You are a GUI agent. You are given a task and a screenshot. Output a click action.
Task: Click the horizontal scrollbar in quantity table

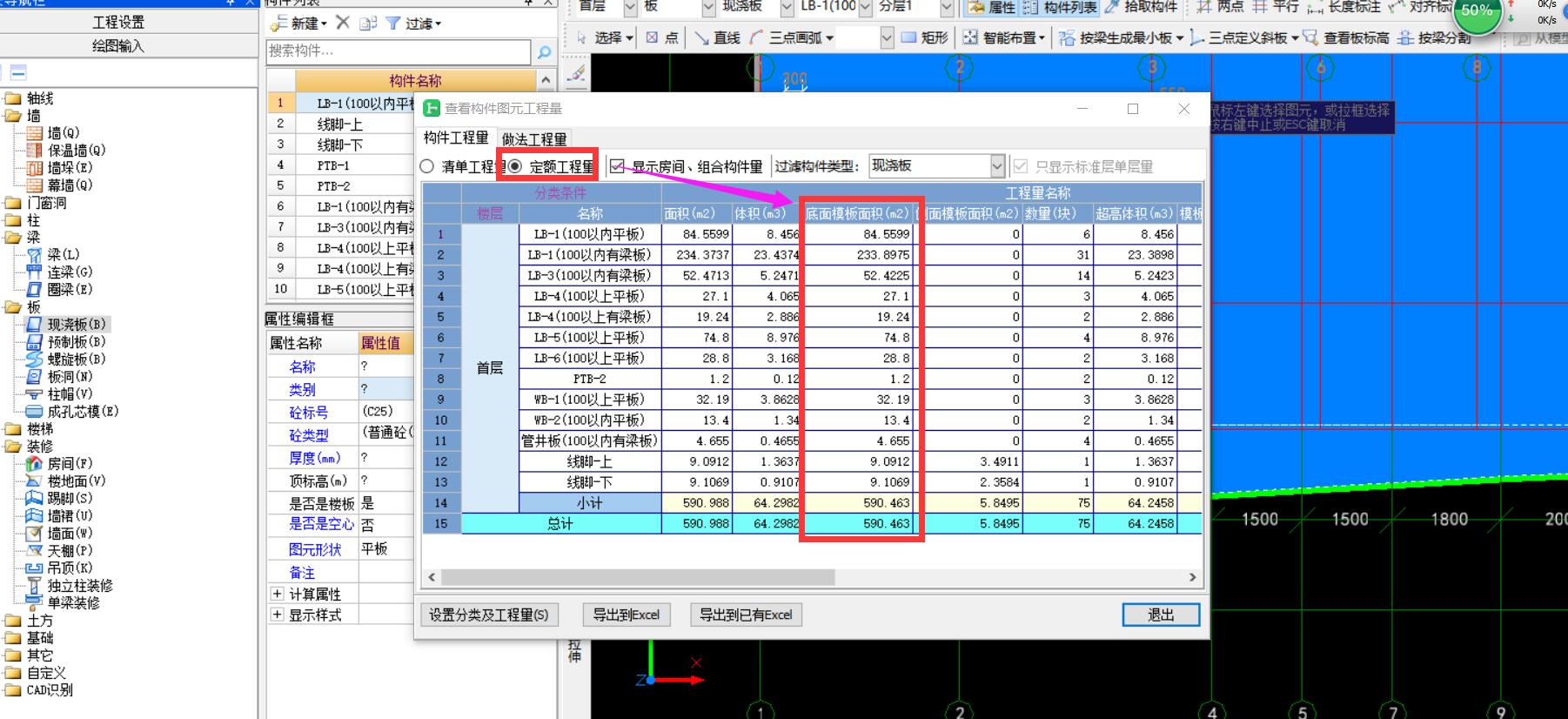638,577
